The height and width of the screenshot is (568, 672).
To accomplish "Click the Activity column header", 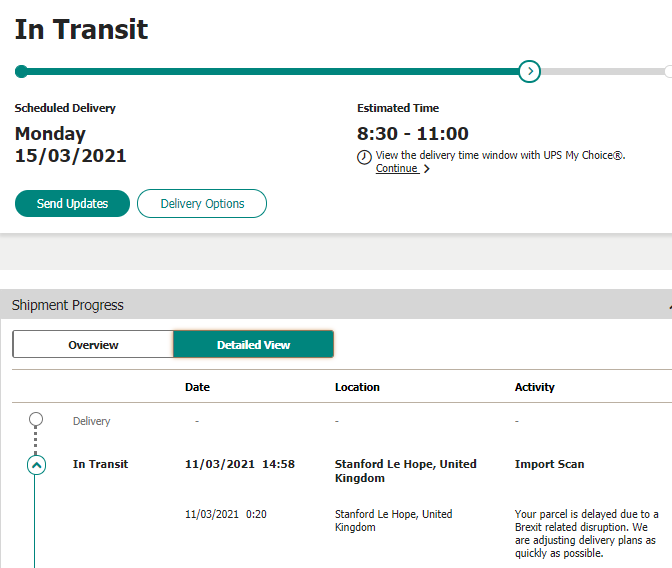I will [534, 387].
